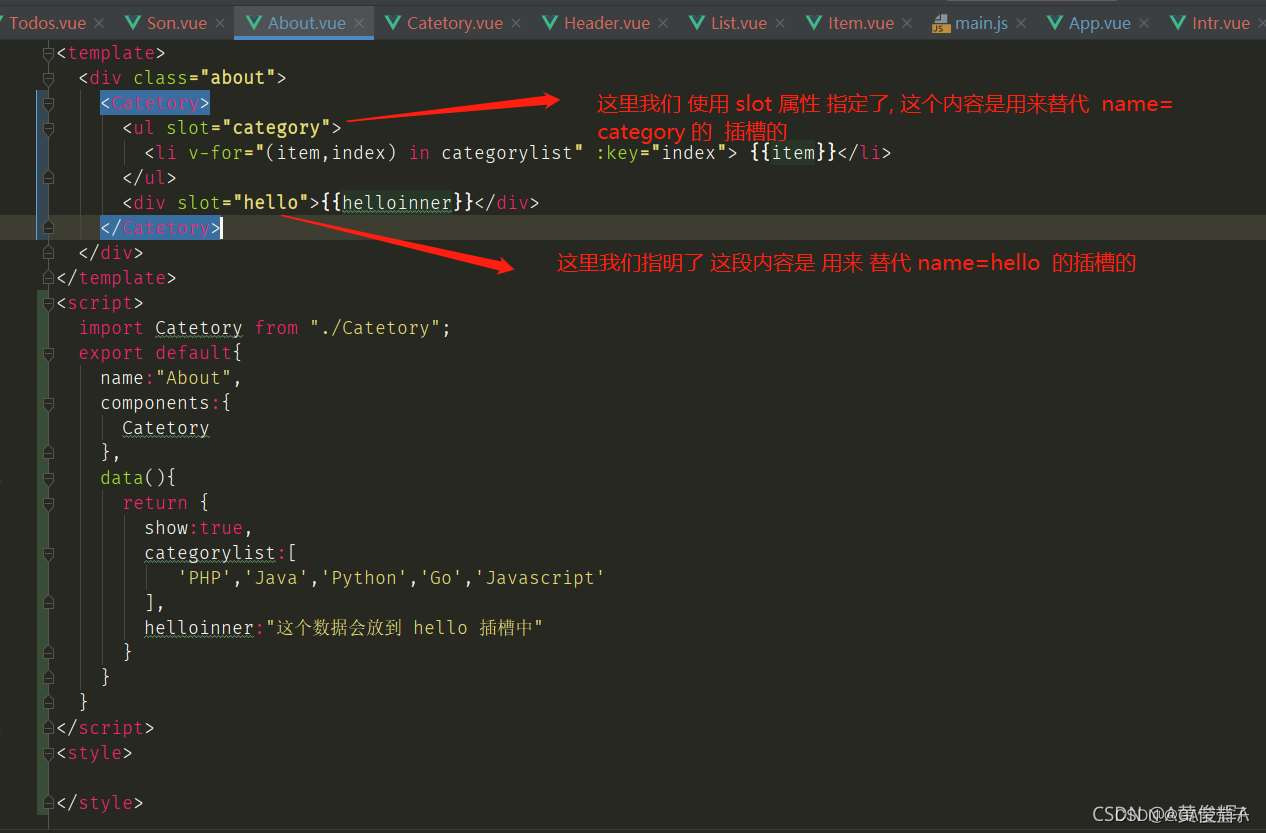Click the {{item}} interpolation

[793, 153]
